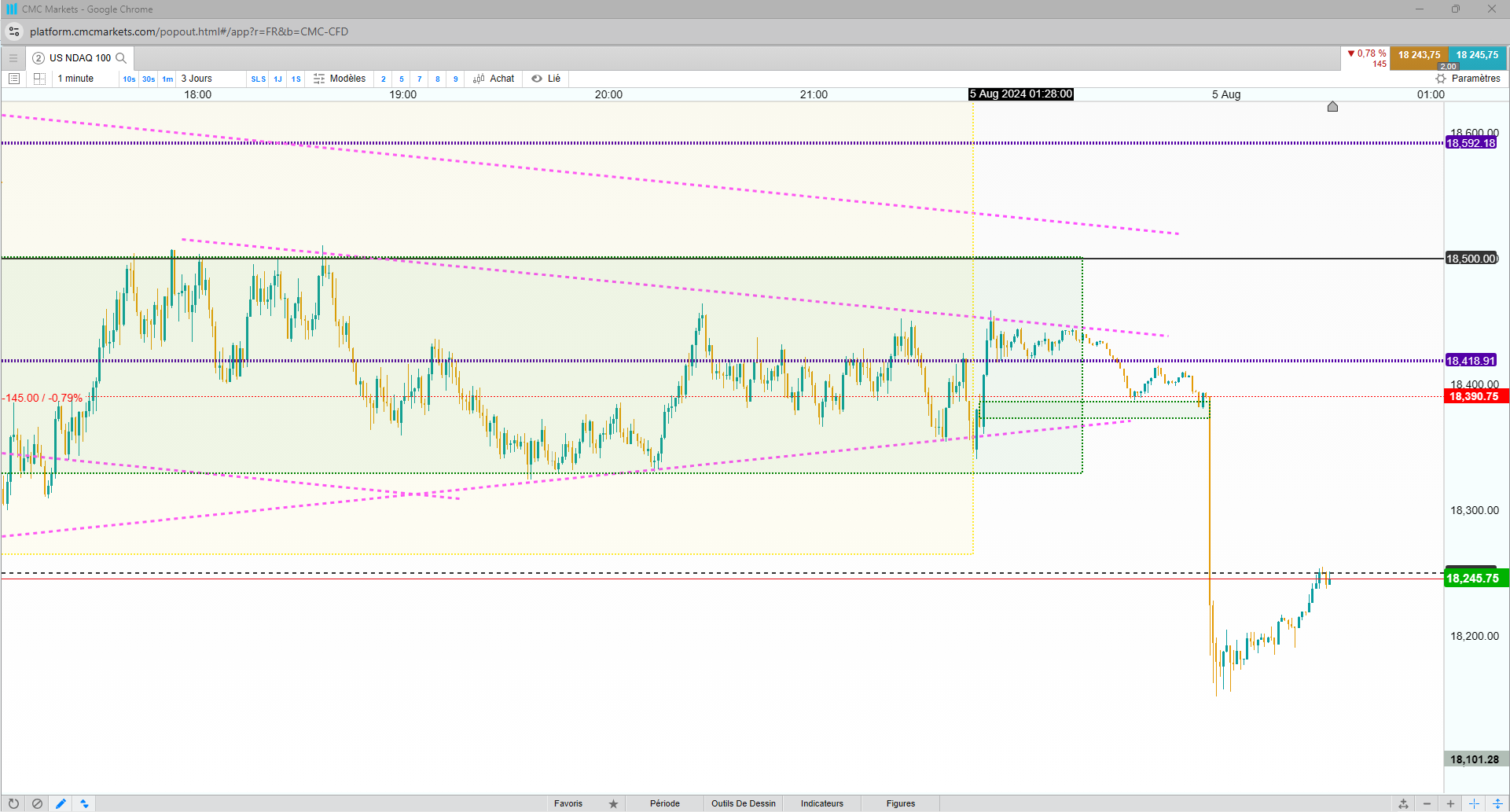Click the 2,00 spread badge
Viewport: 1510px width, 812px height.
1448,67
